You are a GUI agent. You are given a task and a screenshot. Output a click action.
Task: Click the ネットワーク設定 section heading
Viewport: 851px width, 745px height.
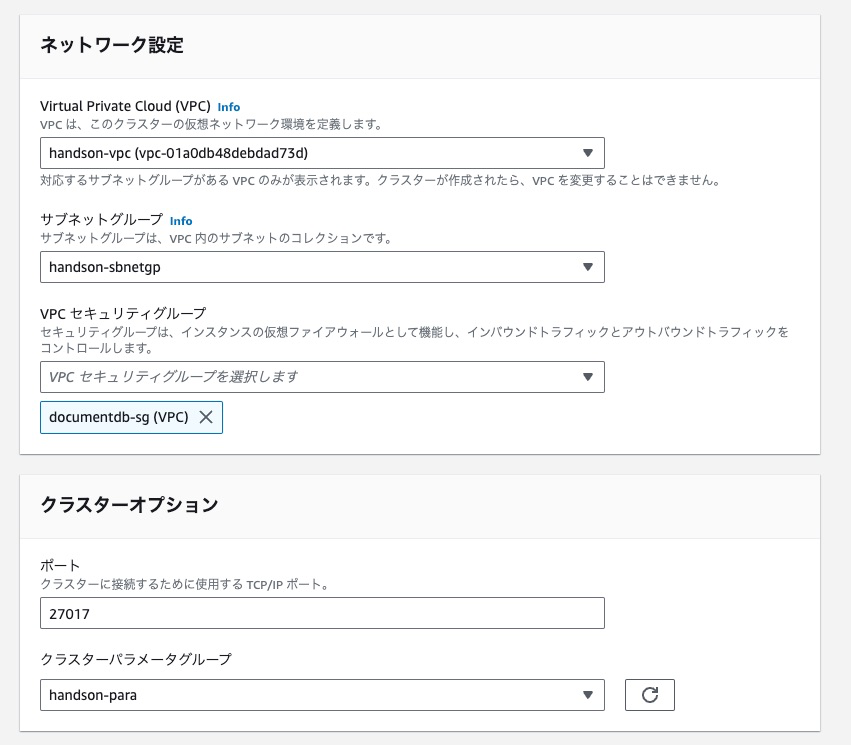coord(112,44)
